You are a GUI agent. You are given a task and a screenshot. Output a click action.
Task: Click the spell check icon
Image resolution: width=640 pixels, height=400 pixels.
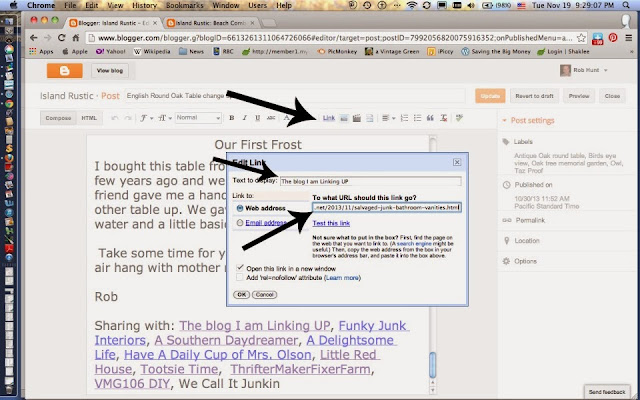(460, 118)
